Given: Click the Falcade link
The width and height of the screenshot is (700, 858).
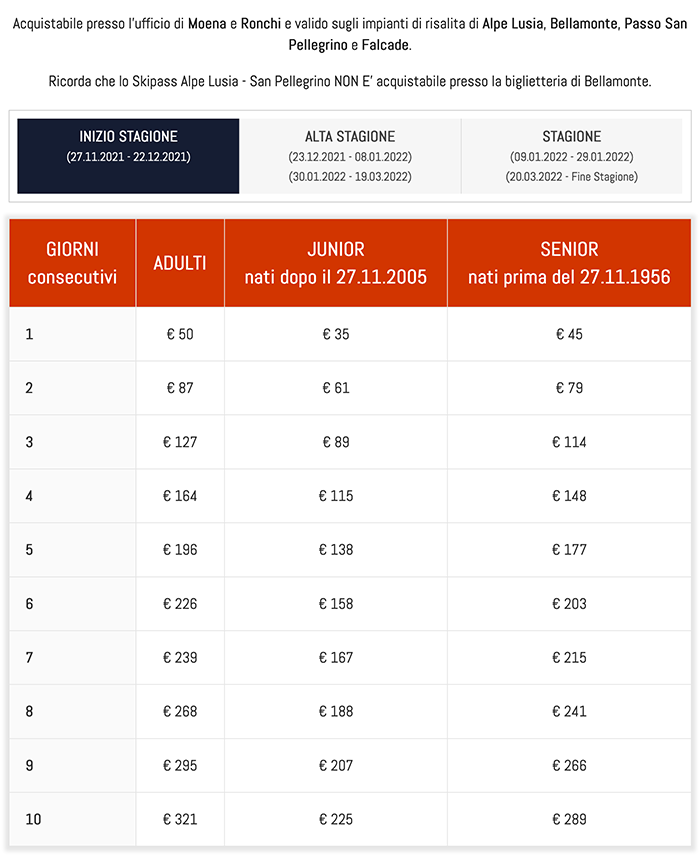Looking at the screenshot, I should tap(386, 45).
